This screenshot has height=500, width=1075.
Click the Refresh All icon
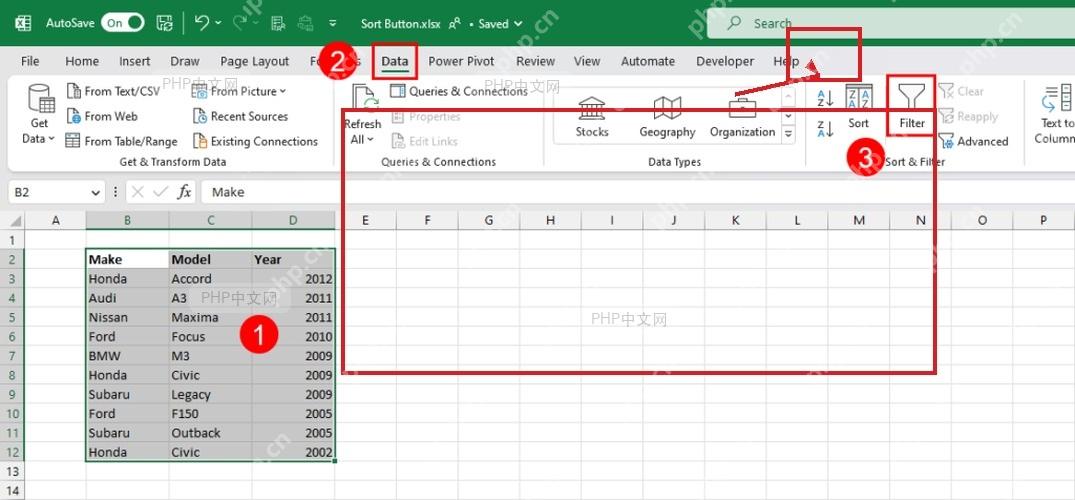point(366,100)
